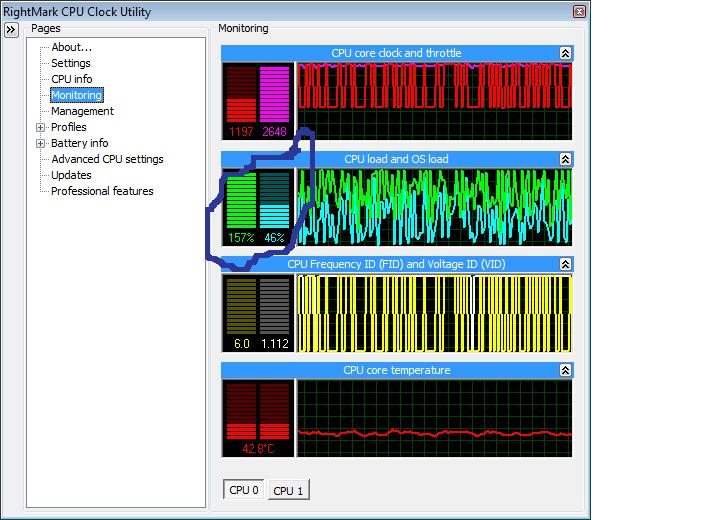Expand the Profiles tree node

40,127
